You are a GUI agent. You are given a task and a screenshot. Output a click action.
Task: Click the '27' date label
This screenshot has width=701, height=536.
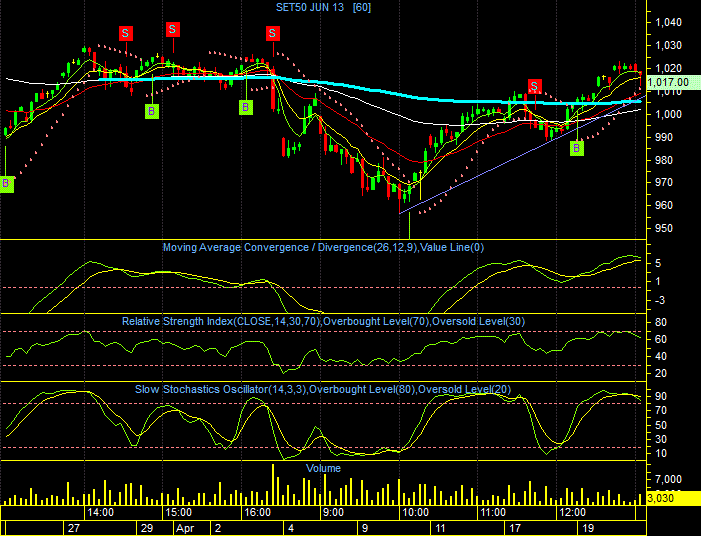pos(74,528)
